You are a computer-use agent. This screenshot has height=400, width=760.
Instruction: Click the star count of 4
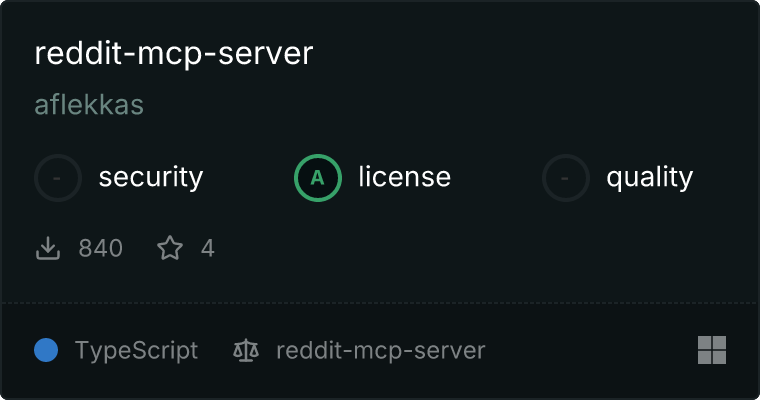pos(207,248)
